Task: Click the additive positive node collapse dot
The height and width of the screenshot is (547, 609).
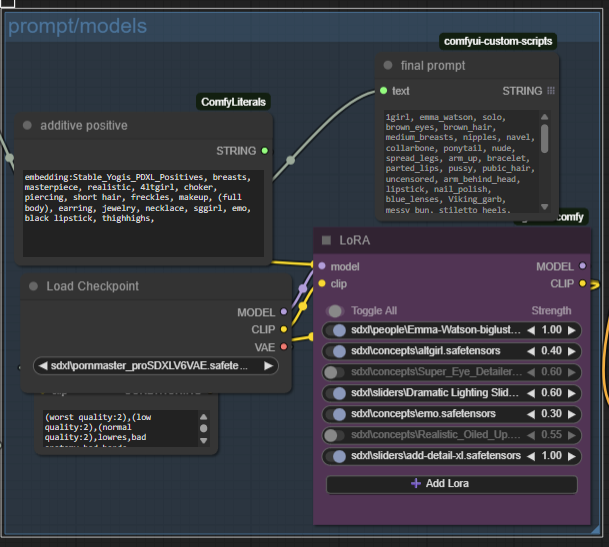Action: tap(28, 125)
